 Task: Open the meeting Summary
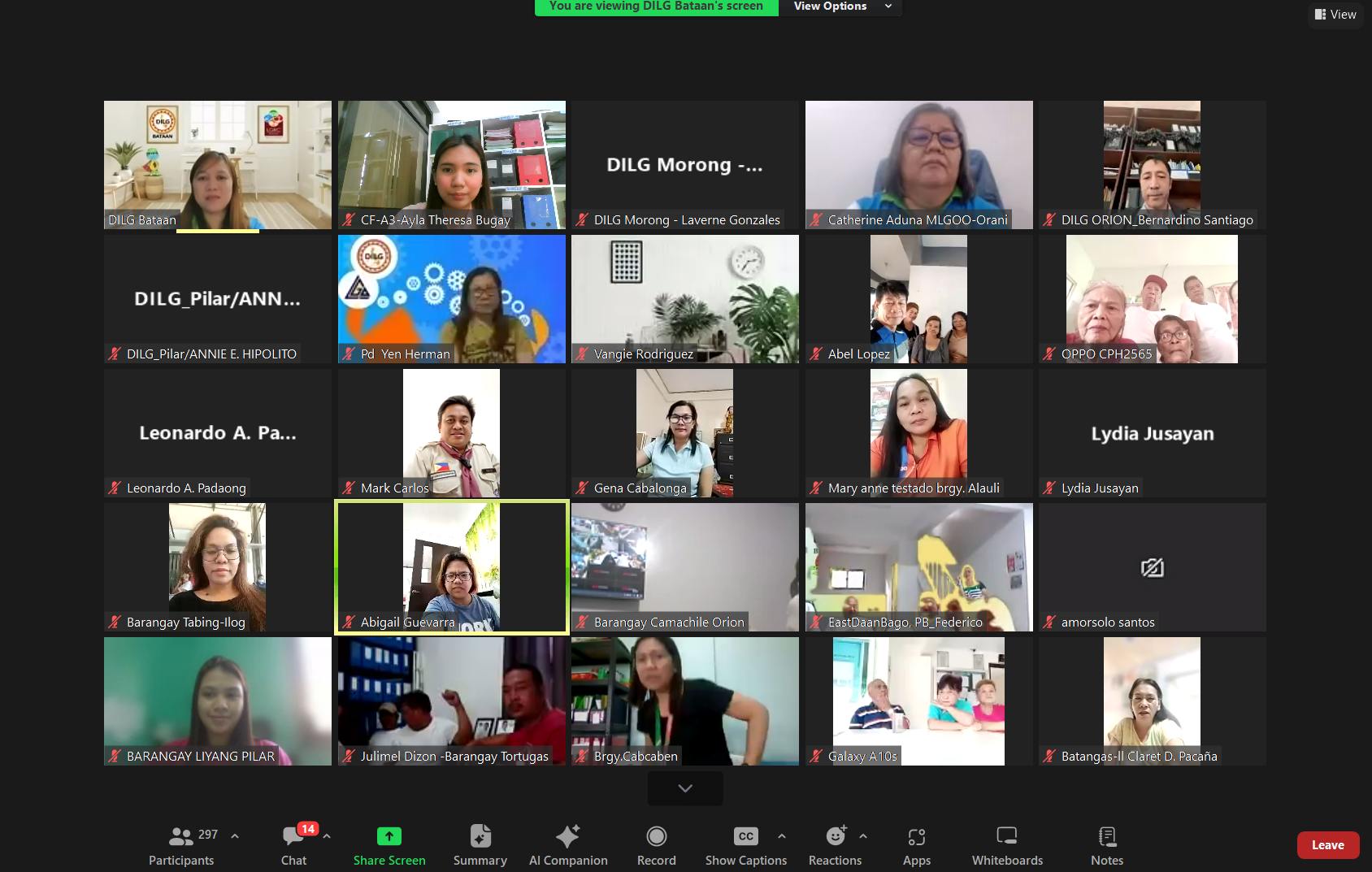480,845
